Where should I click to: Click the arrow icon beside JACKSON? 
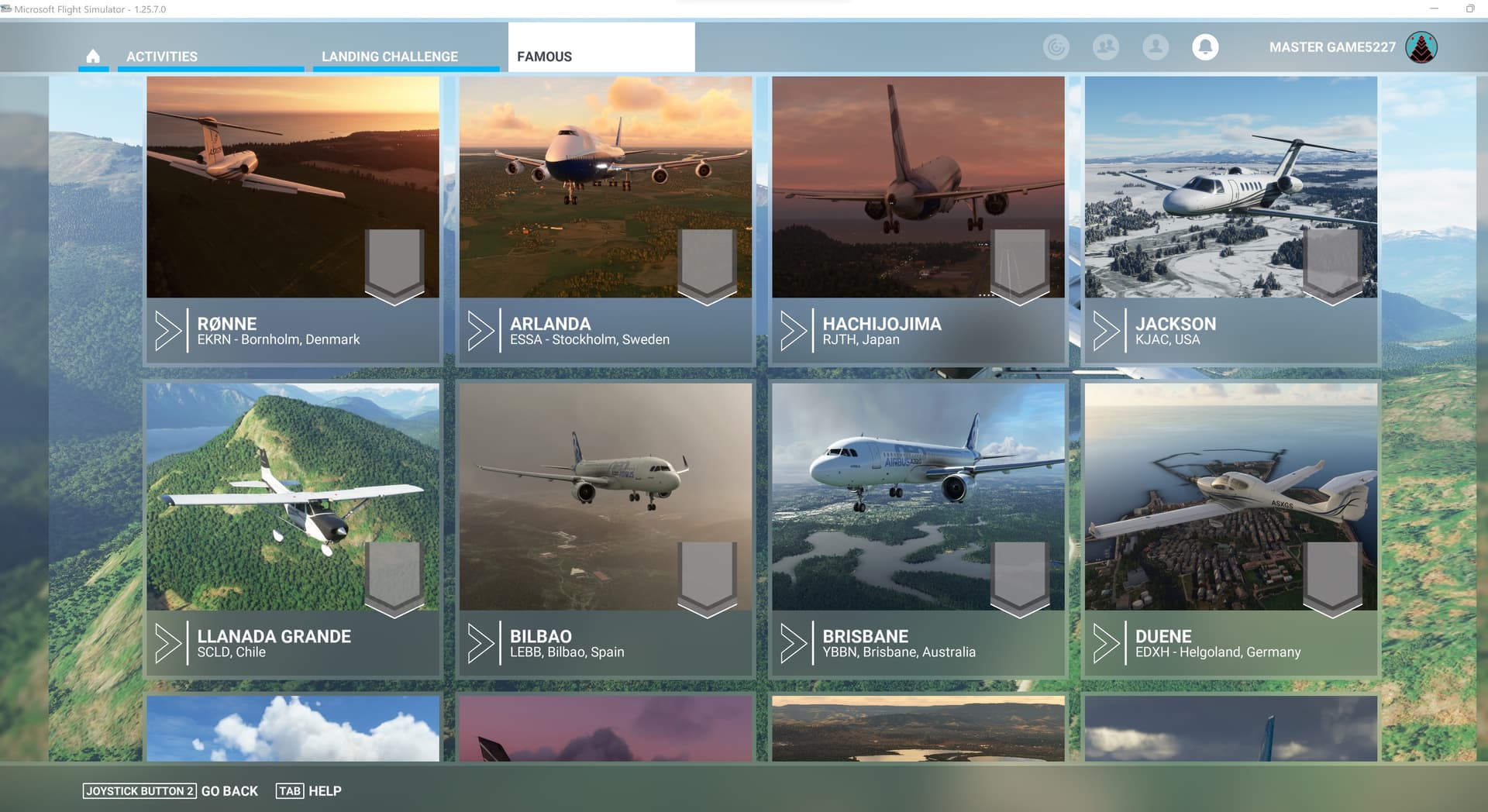(x=1106, y=331)
